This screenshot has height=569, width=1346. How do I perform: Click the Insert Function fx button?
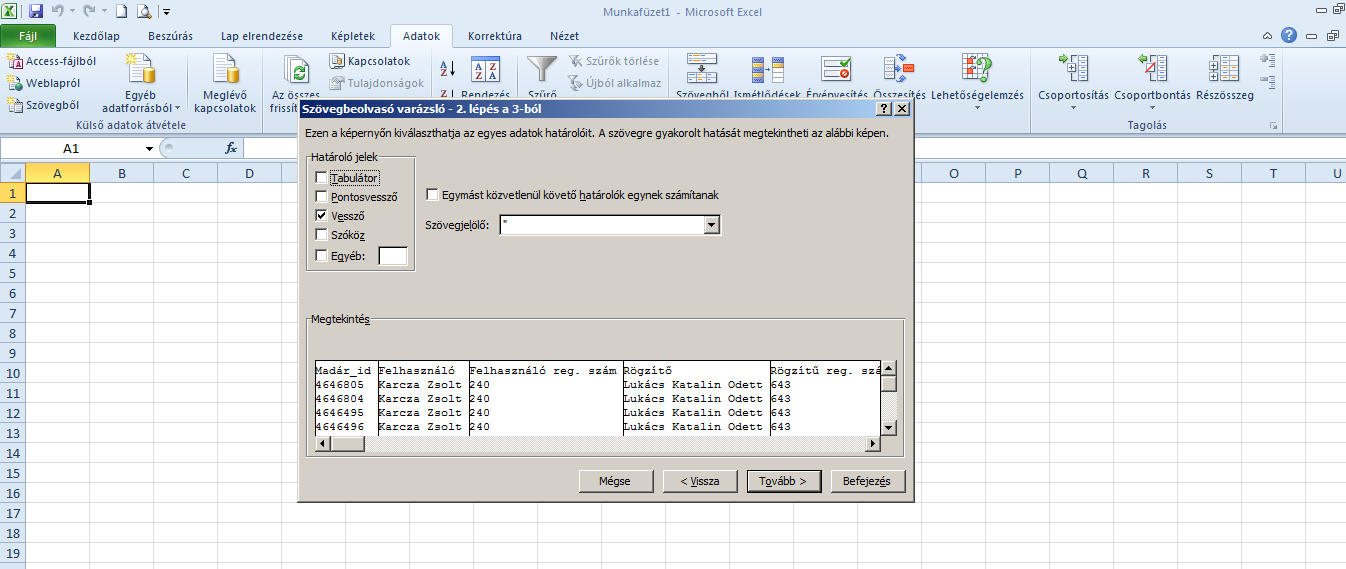tap(231, 148)
